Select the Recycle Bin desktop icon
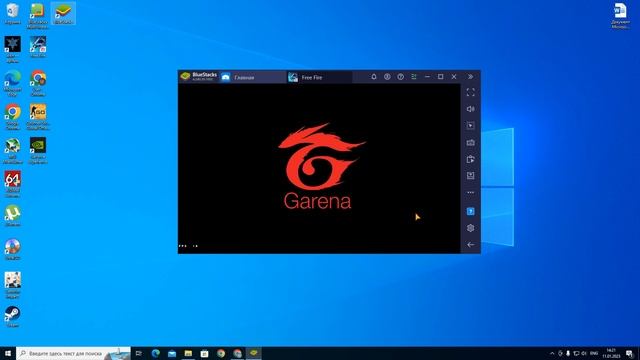Viewport: 640px width, 360px height. pyautogui.click(x=13, y=14)
